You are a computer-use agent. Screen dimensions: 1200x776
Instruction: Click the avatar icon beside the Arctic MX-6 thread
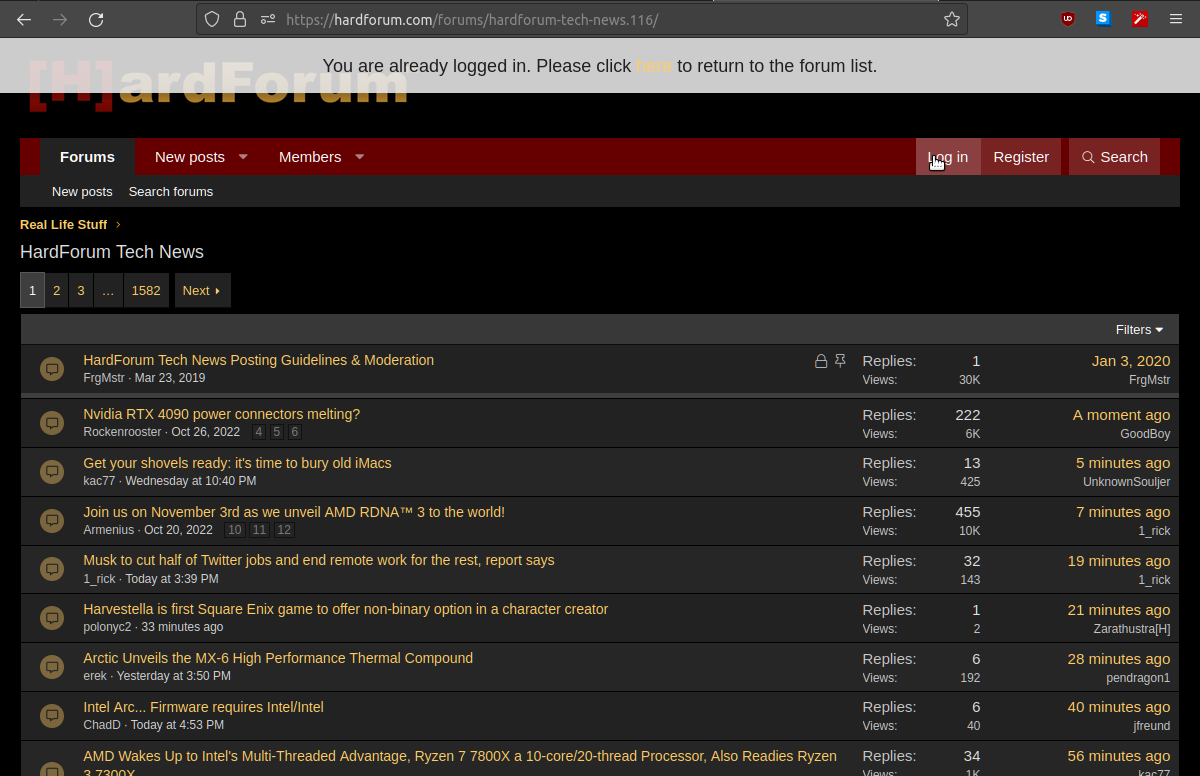click(x=52, y=667)
